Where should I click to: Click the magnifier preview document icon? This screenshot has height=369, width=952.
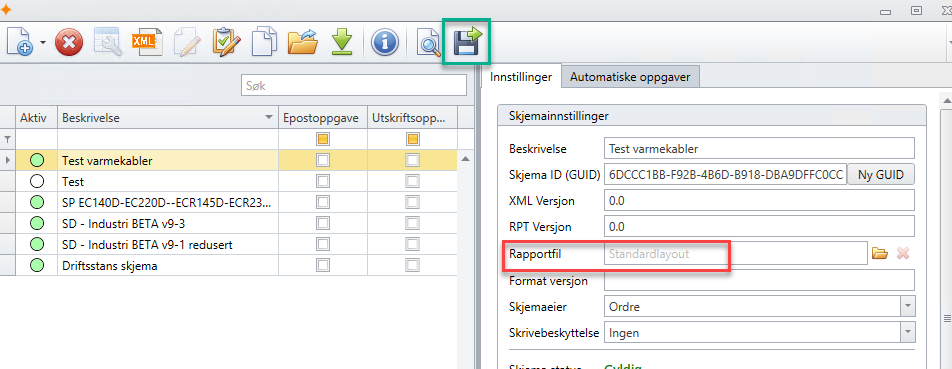(429, 43)
